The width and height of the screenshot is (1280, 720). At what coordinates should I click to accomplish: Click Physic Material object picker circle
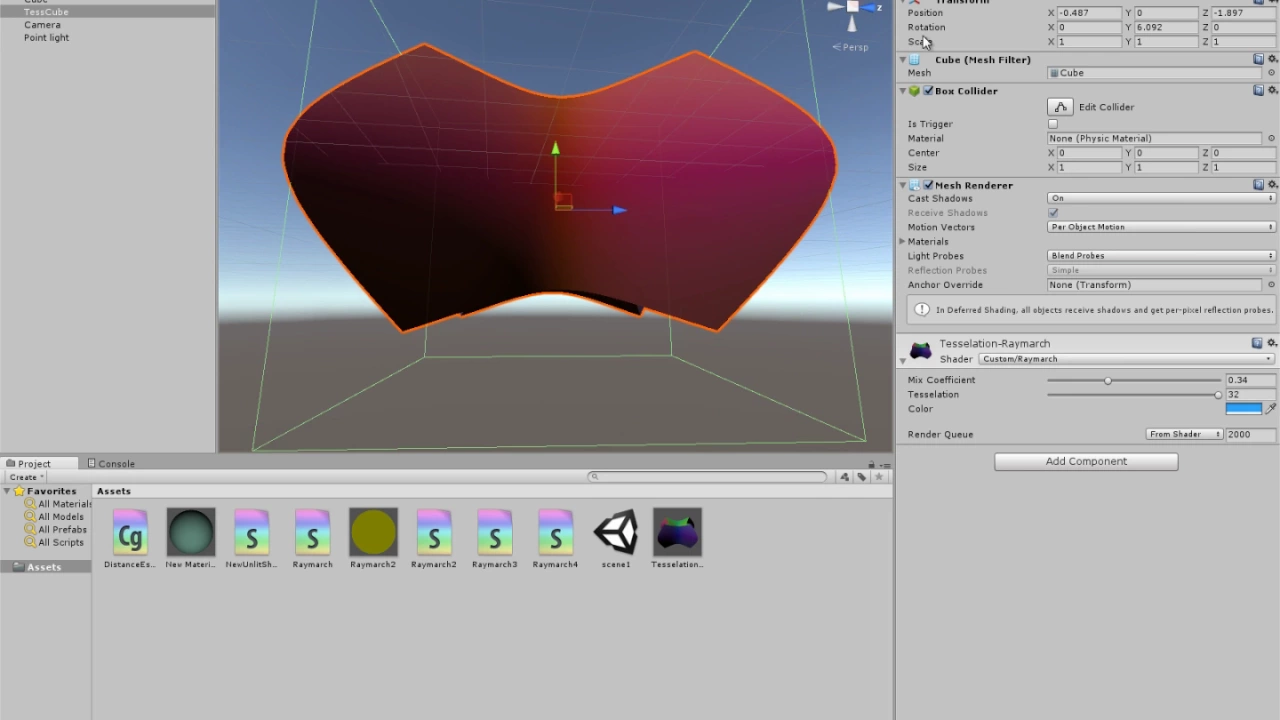click(x=1272, y=138)
